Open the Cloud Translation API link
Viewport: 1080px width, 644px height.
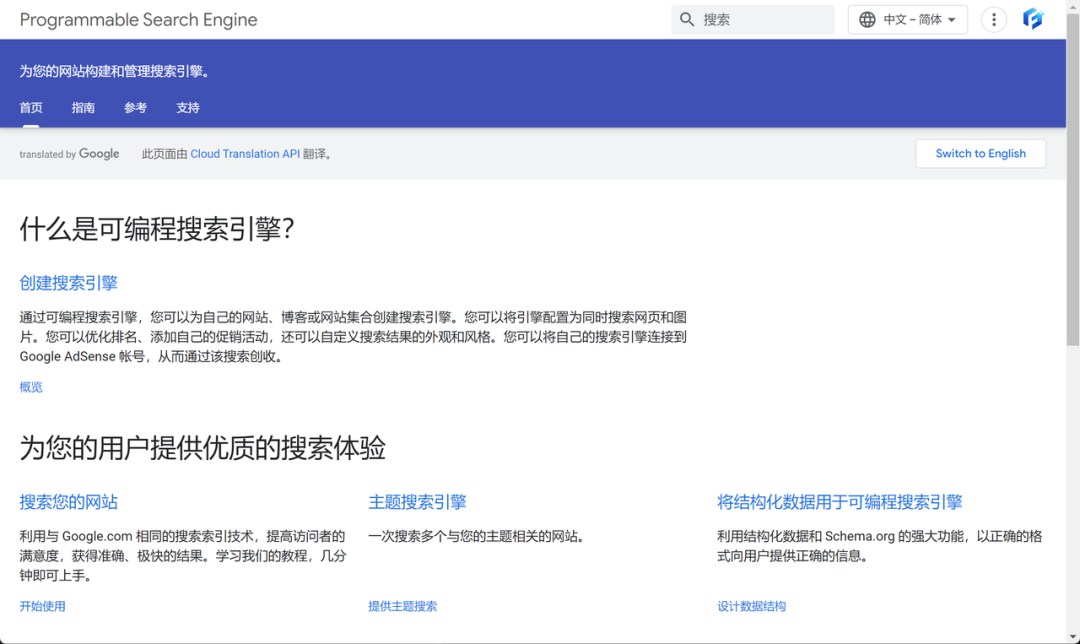coord(245,154)
